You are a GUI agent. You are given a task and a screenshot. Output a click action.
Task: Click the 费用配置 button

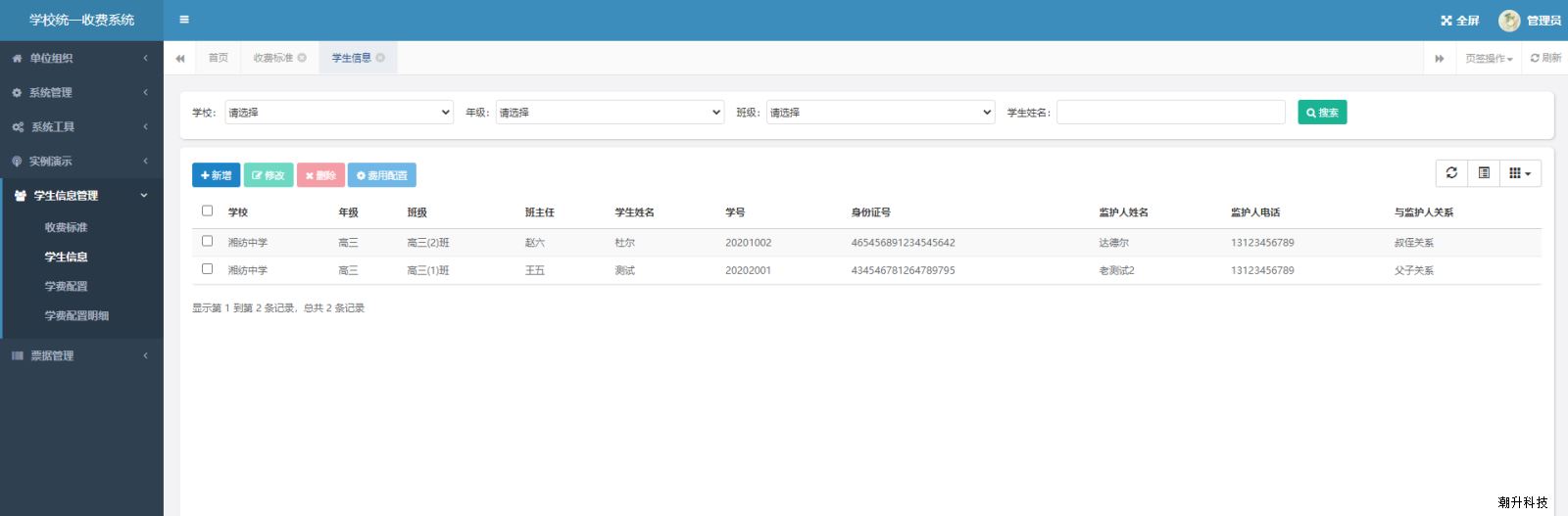click(382, 175)
